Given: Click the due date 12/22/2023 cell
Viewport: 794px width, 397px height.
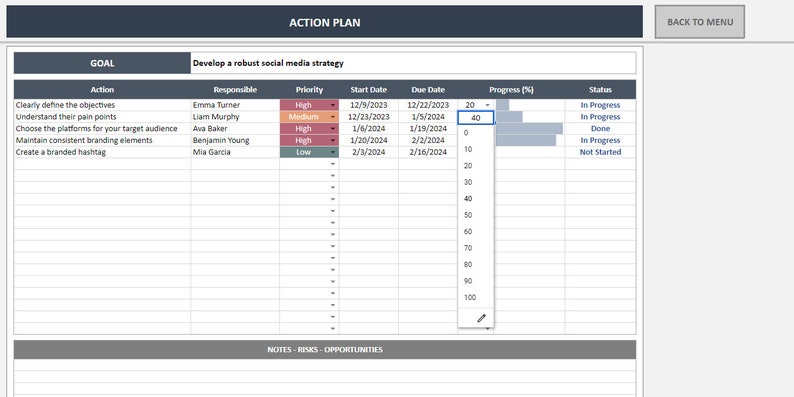Looking at the screenshot, I should click(428, 105).
